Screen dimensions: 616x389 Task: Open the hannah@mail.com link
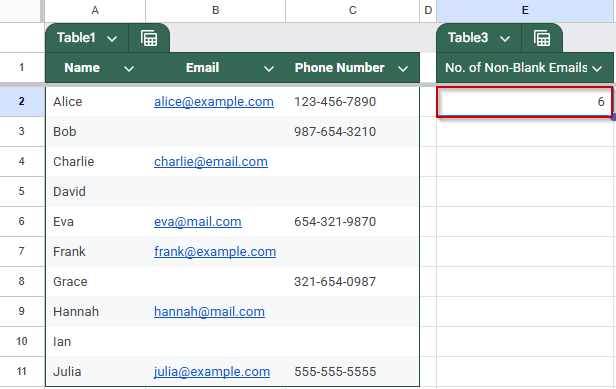point(209,312)
